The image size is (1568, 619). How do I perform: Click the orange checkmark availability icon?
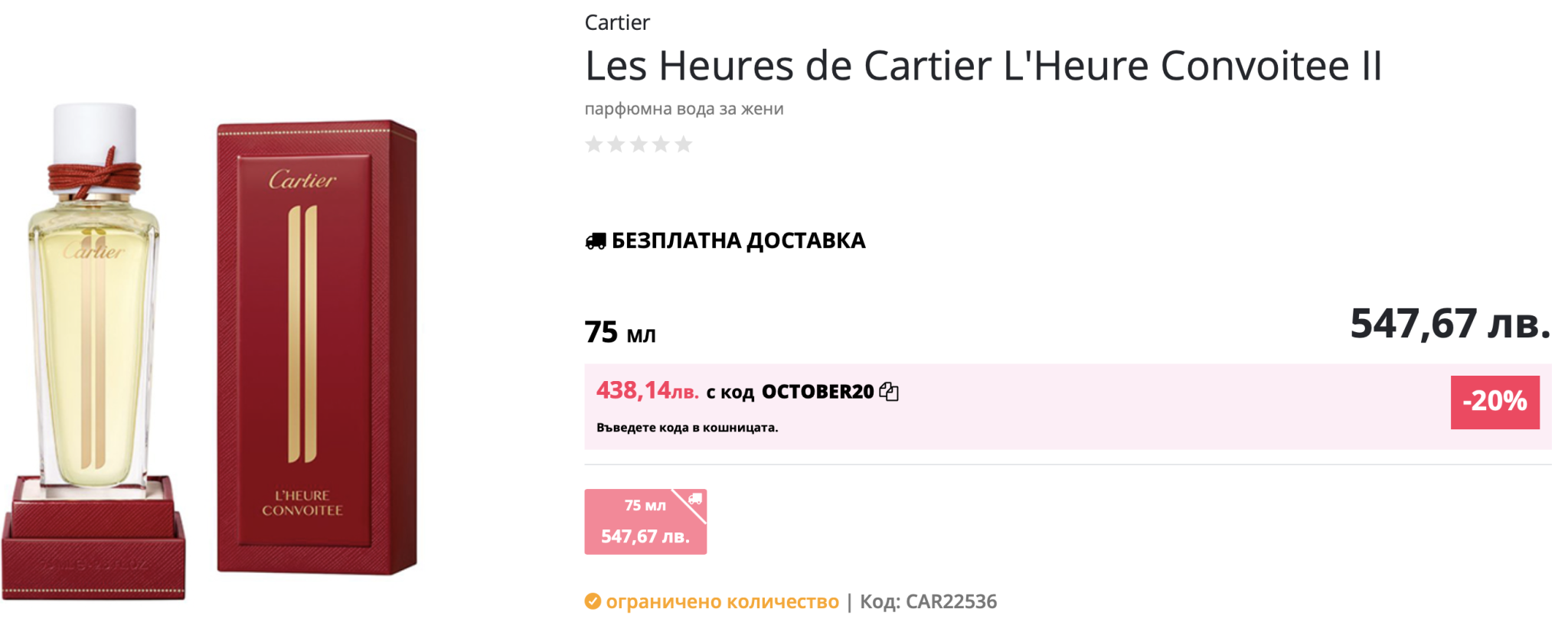593,601
